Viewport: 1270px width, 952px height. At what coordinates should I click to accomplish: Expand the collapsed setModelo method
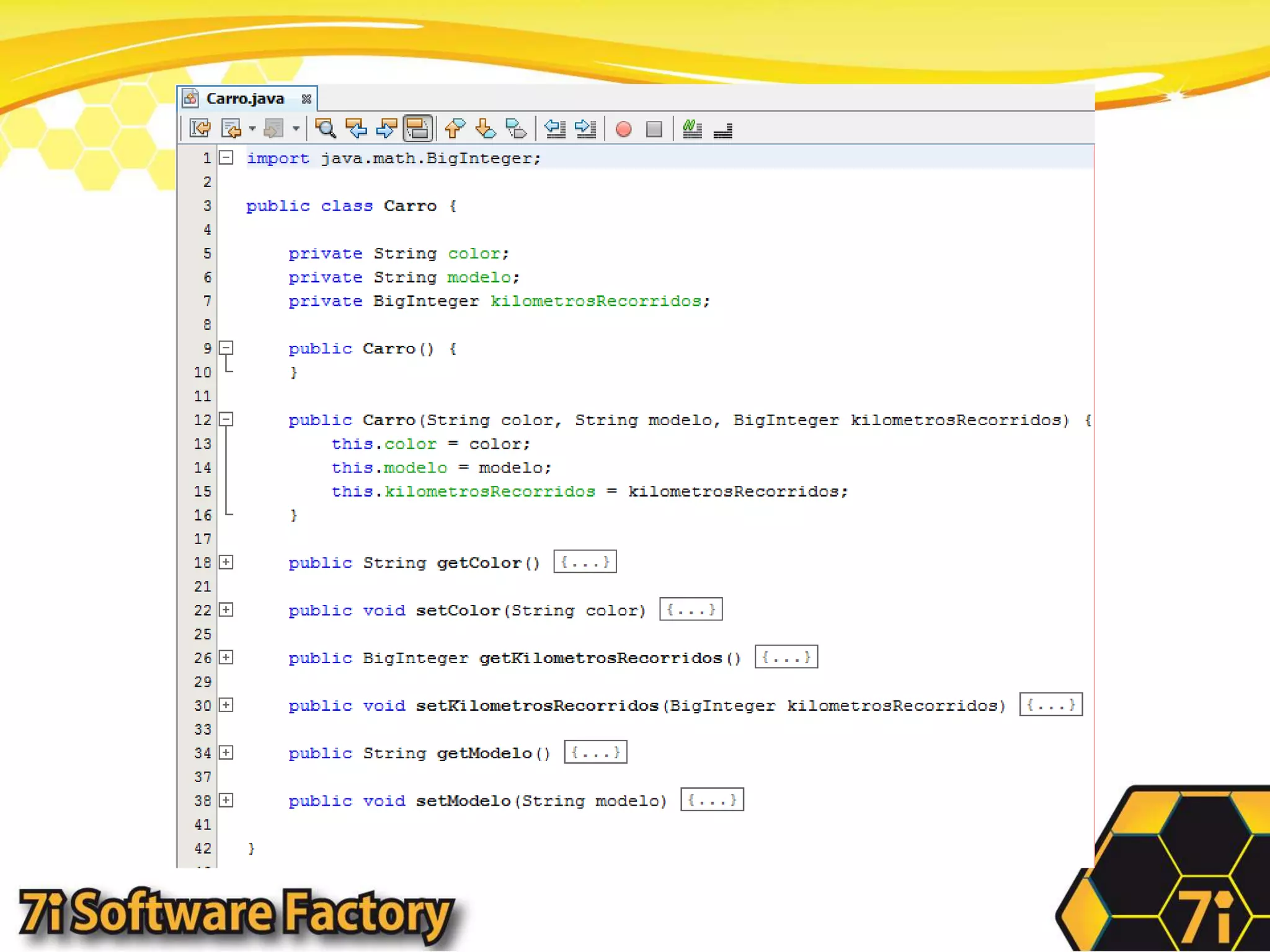226,800
